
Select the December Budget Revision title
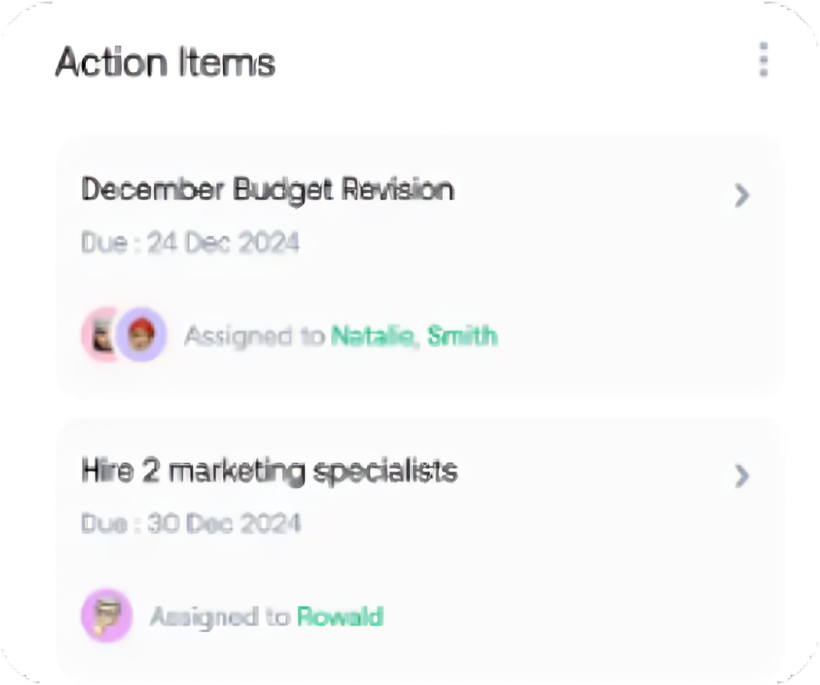[267, 189]
